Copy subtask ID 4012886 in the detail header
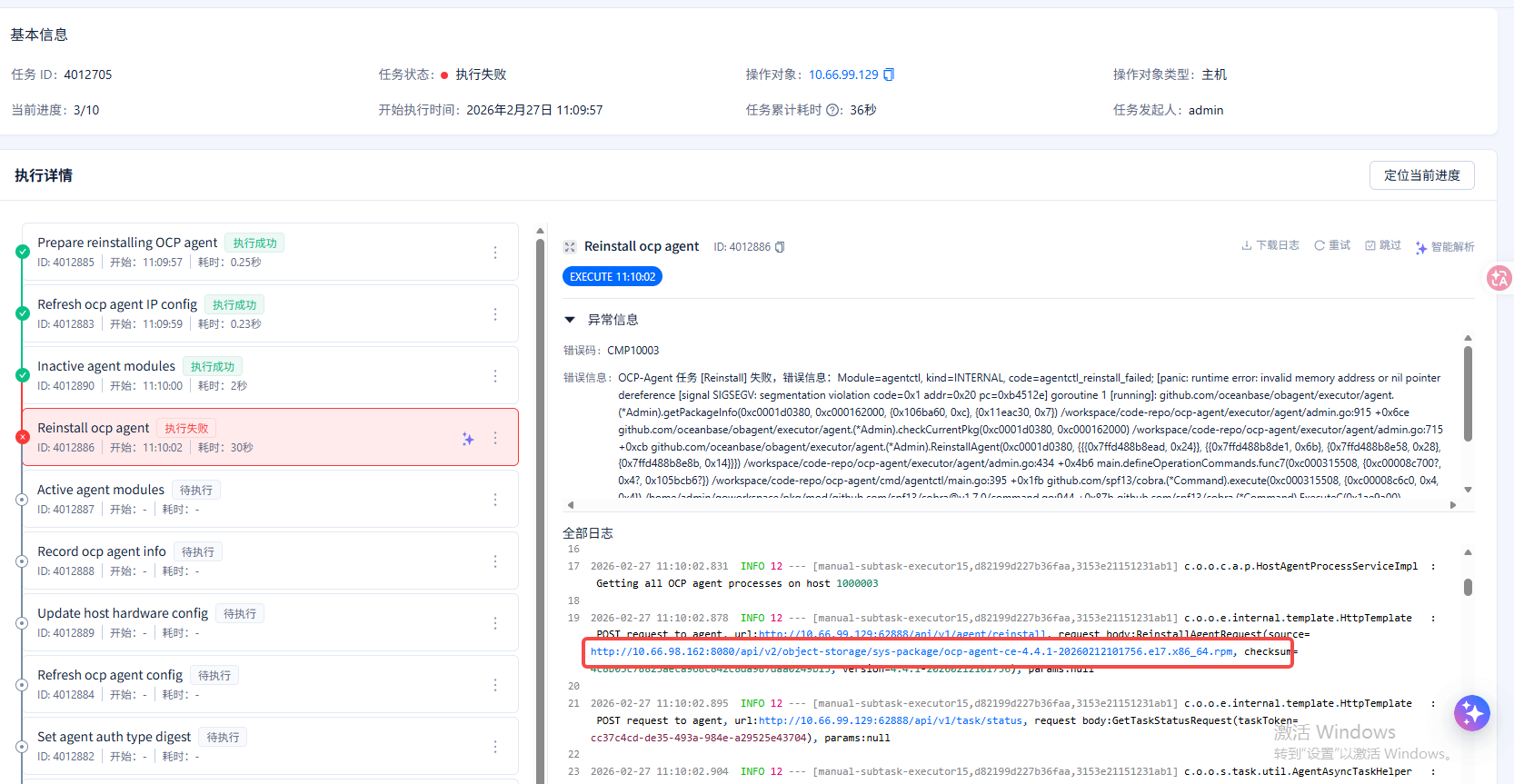 [780, 247]
